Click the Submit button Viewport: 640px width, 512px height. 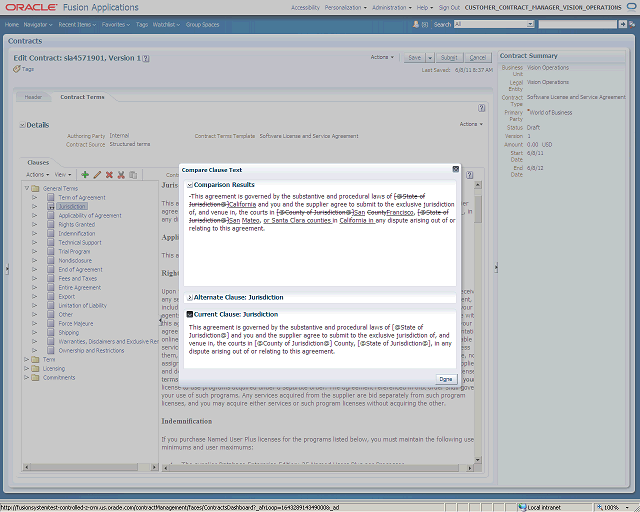tap(449, 58)
